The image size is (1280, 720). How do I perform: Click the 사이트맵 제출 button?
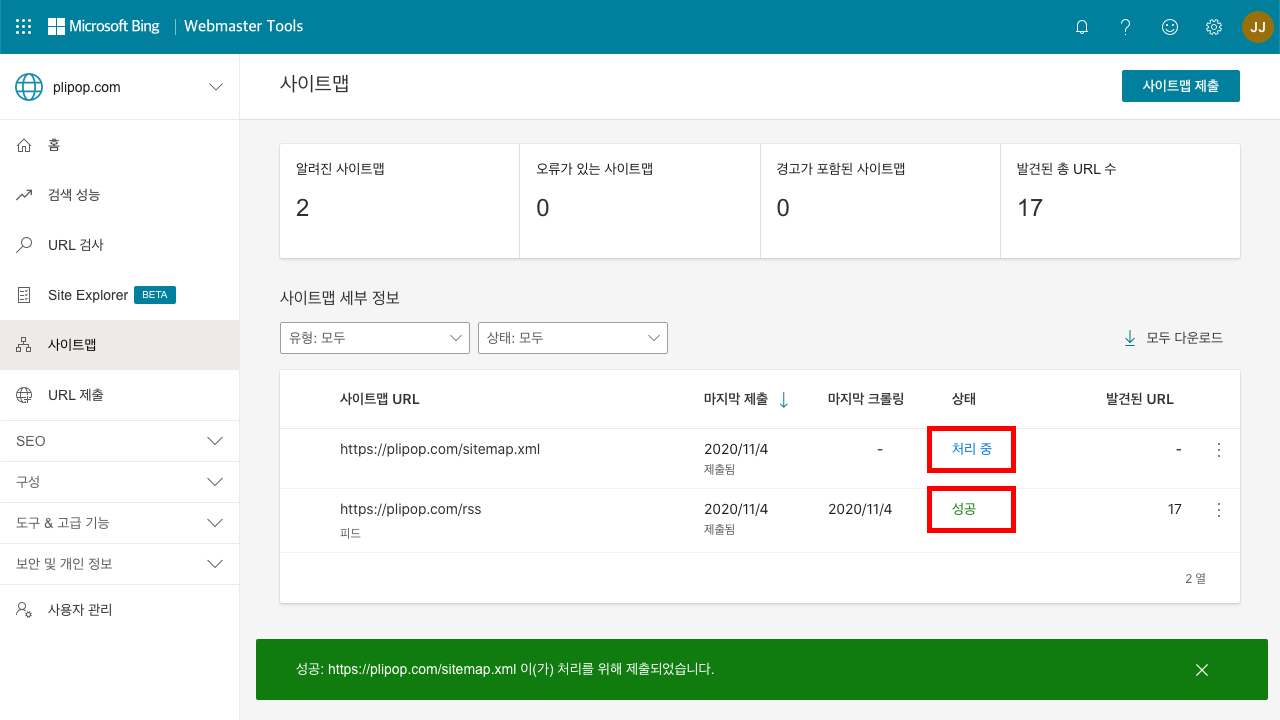click(x=1181, y=86)
